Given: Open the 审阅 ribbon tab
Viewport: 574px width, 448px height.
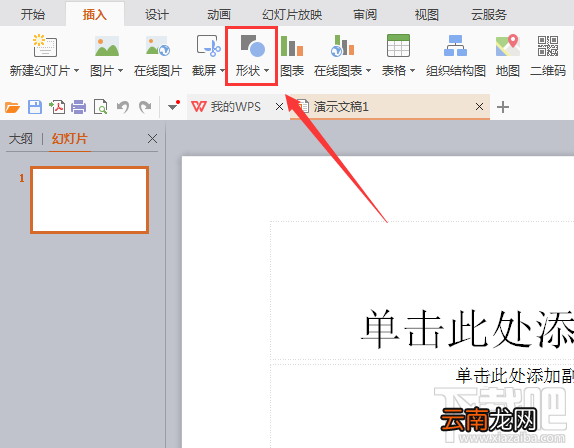Looking at the screenshot, I should (x=365, y=15).
